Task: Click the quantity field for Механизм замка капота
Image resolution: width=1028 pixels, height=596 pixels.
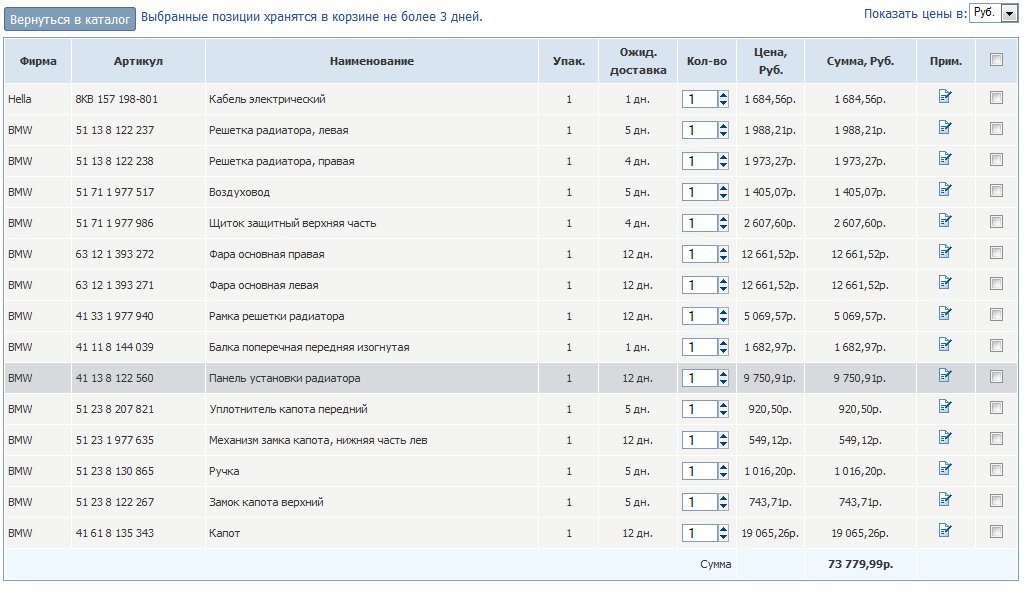Action: 700,441
